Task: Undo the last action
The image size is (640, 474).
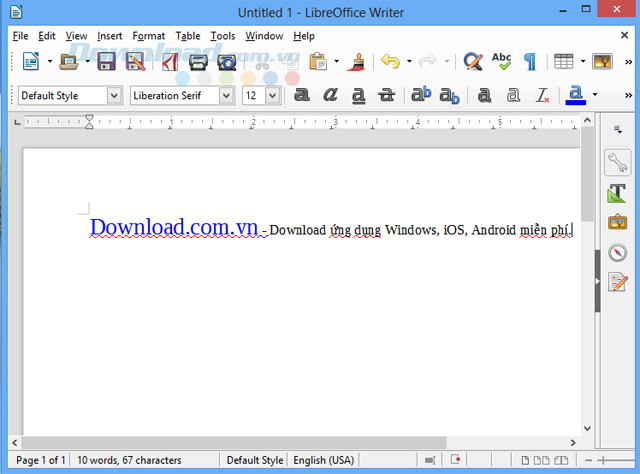Action: (390, 62)
